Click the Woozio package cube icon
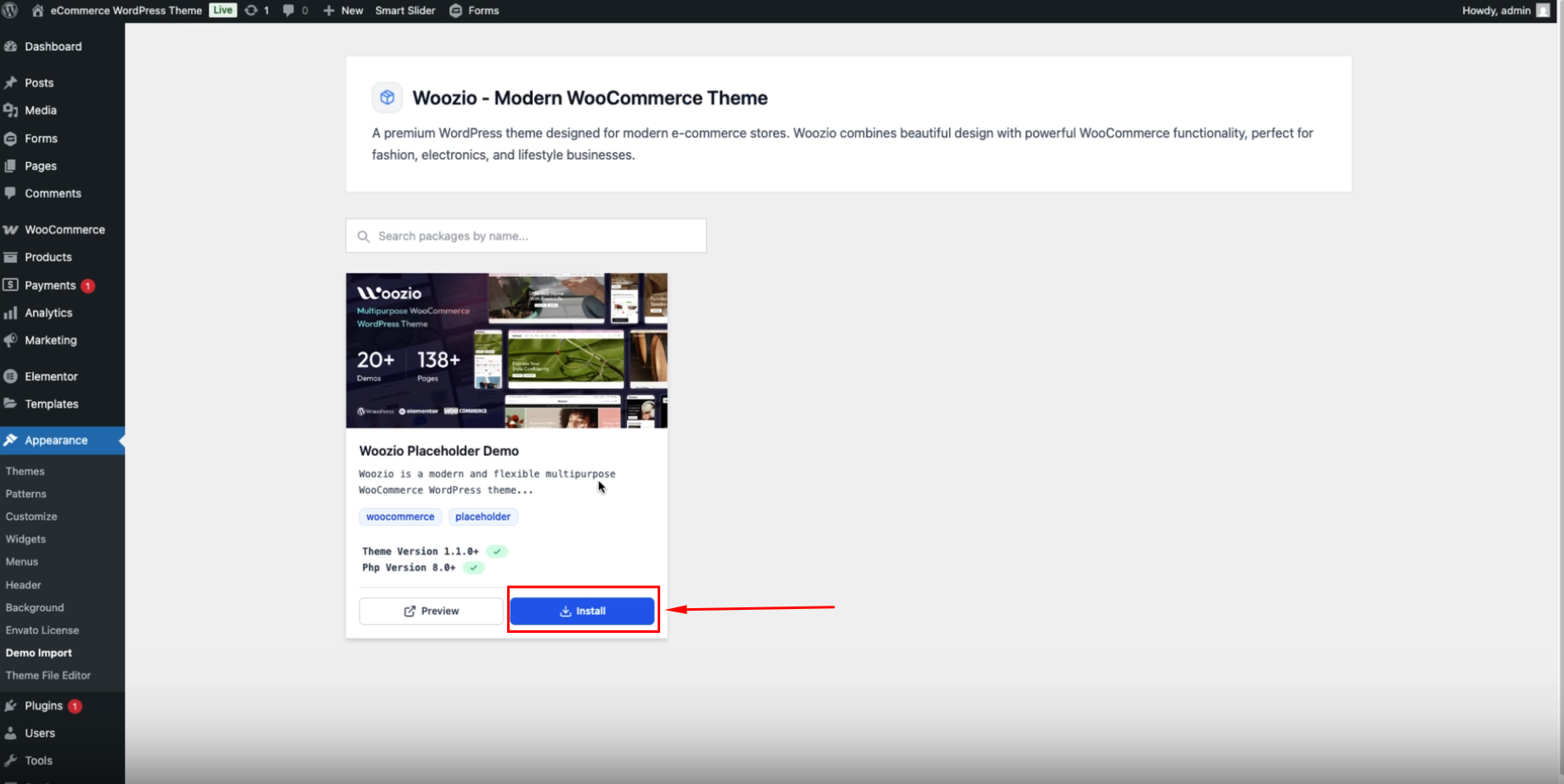The width and height of the screenshot is (1564, 784). pyautogui.click(x=387, y=98)
